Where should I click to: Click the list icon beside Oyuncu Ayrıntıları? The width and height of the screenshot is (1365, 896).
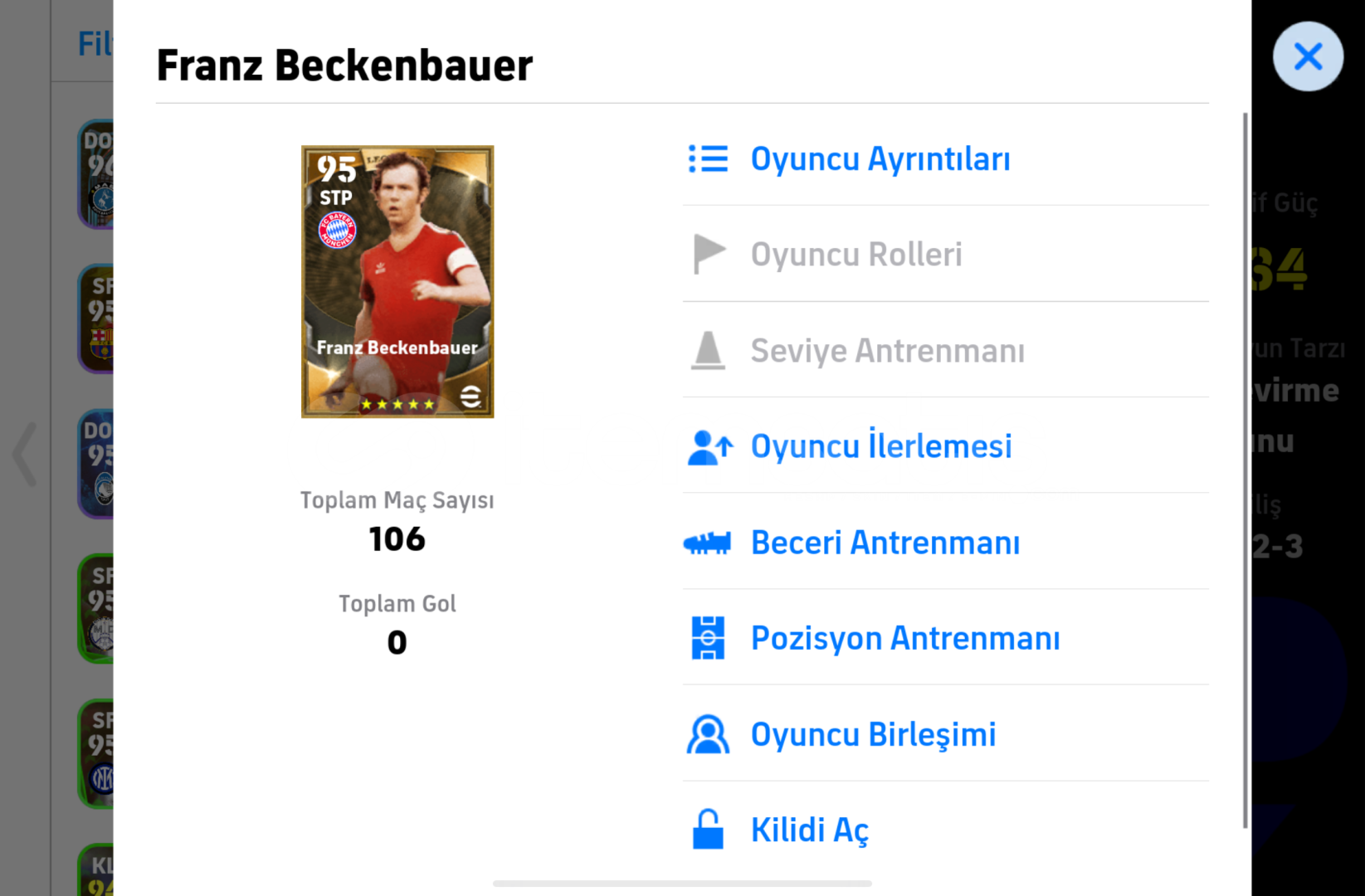point(708,158)
